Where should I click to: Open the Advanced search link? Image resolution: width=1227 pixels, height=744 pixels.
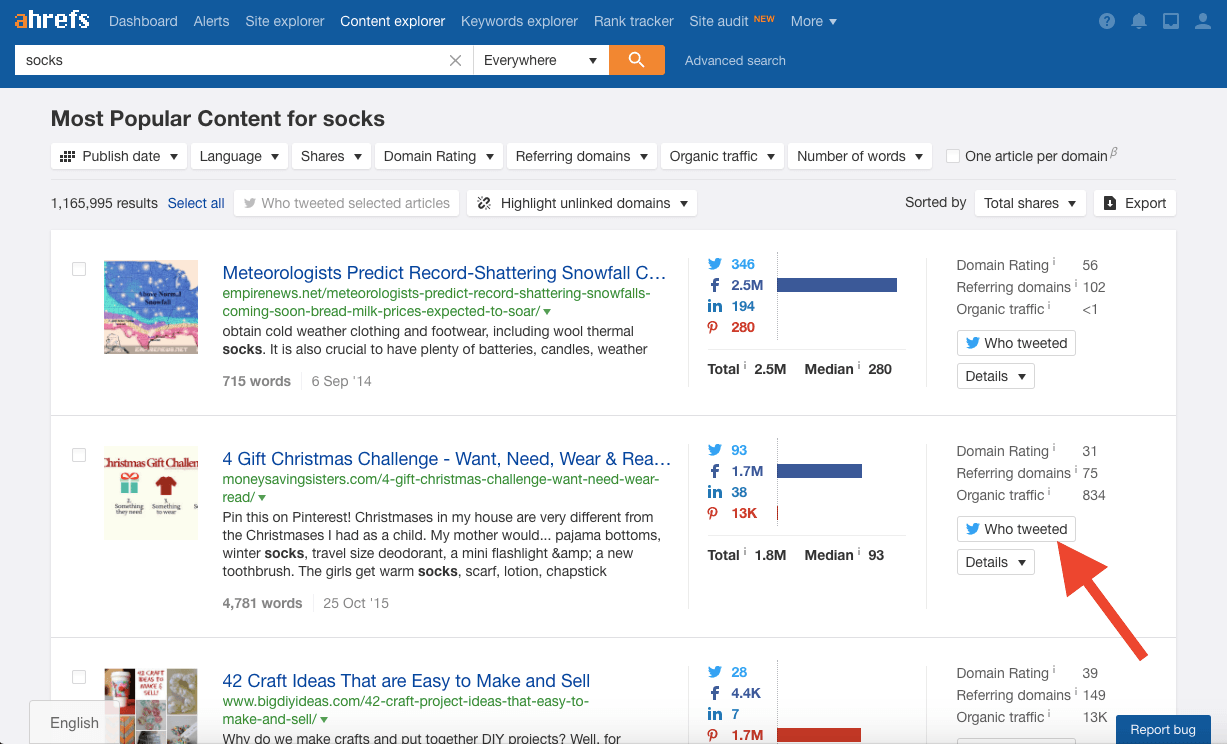(735, 61)
